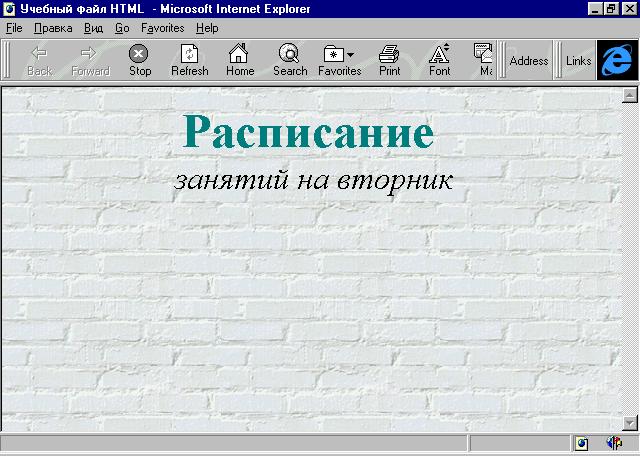Restore the Internet Explorer window size
The width and height of the screenshot is (640, 456).
pyautogui.click(x=611, y=9)
